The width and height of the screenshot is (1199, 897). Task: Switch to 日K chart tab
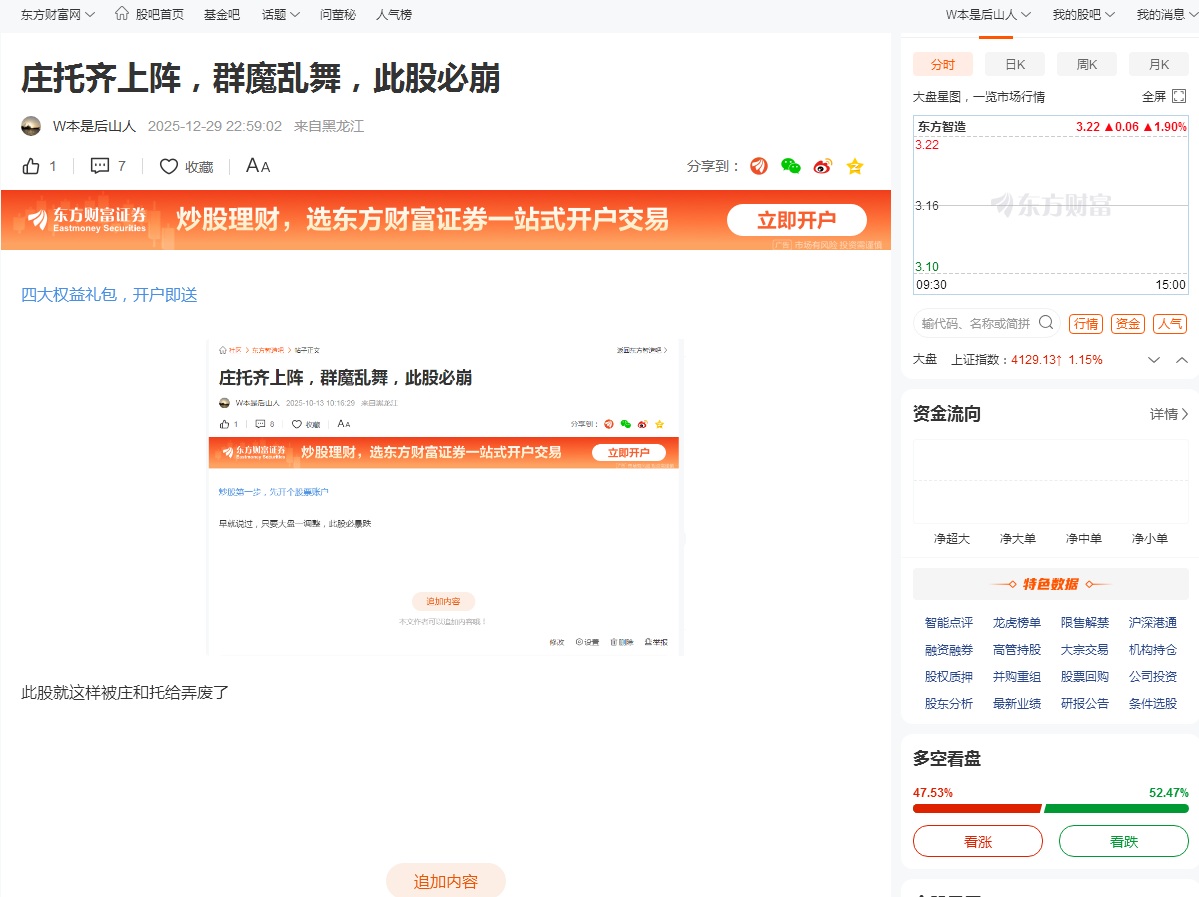[x=1015, y=64]
